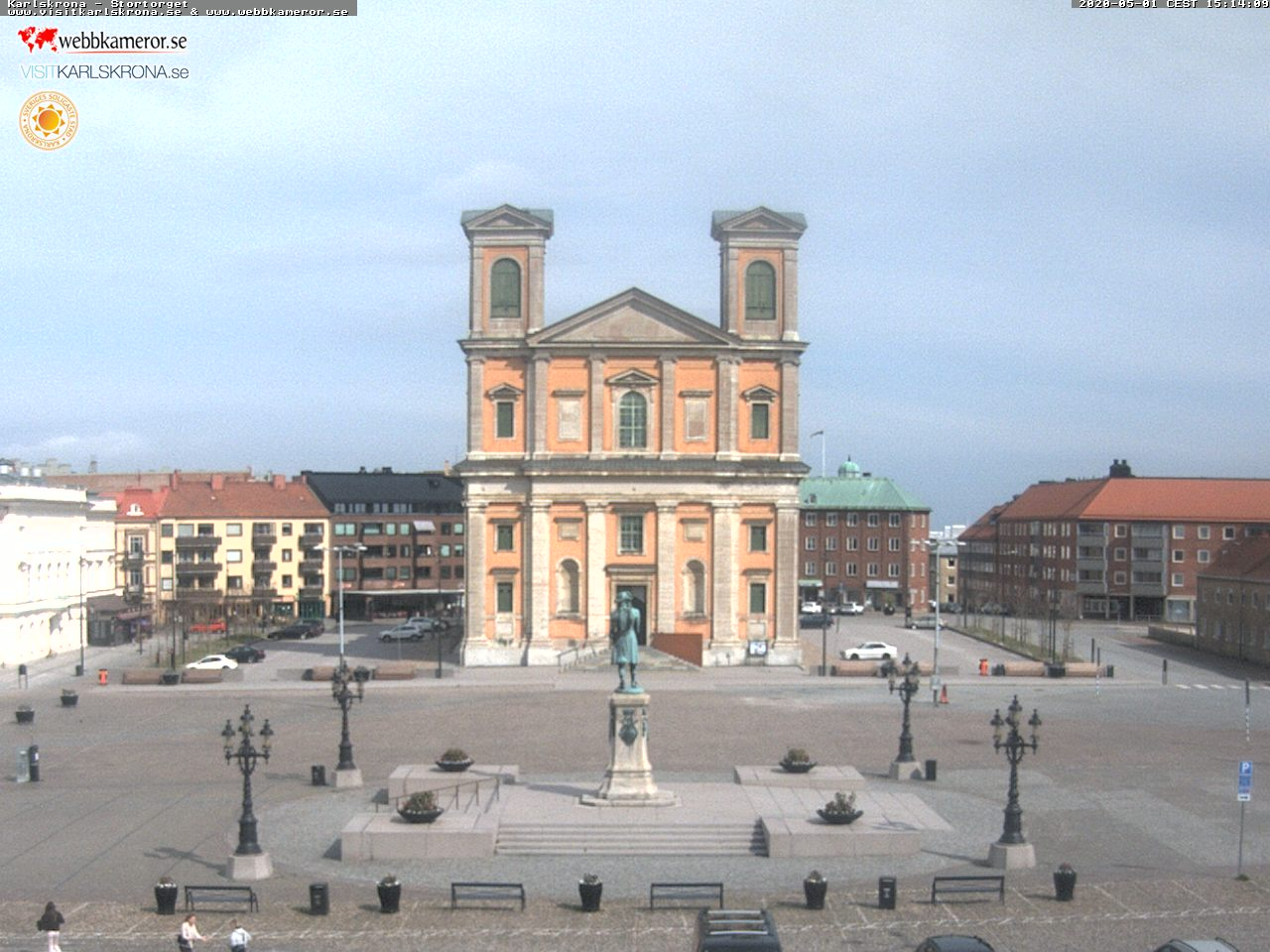Click the round orange sun badge
This screenshot has width=1270, height=952.
click(49, 121)
